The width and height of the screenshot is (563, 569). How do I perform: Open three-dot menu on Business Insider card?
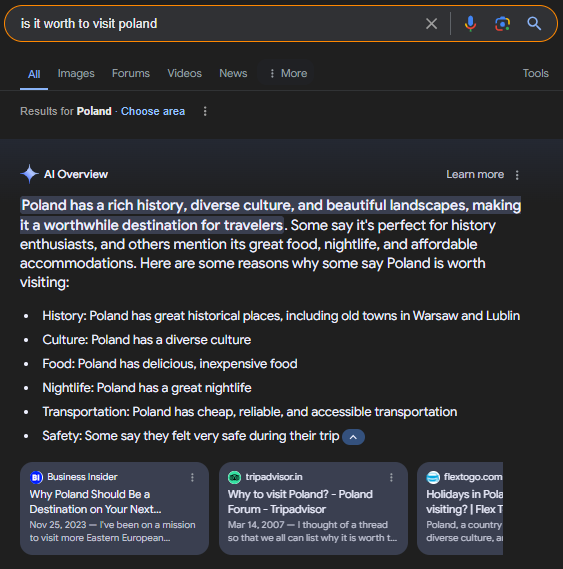click(192, 477)
